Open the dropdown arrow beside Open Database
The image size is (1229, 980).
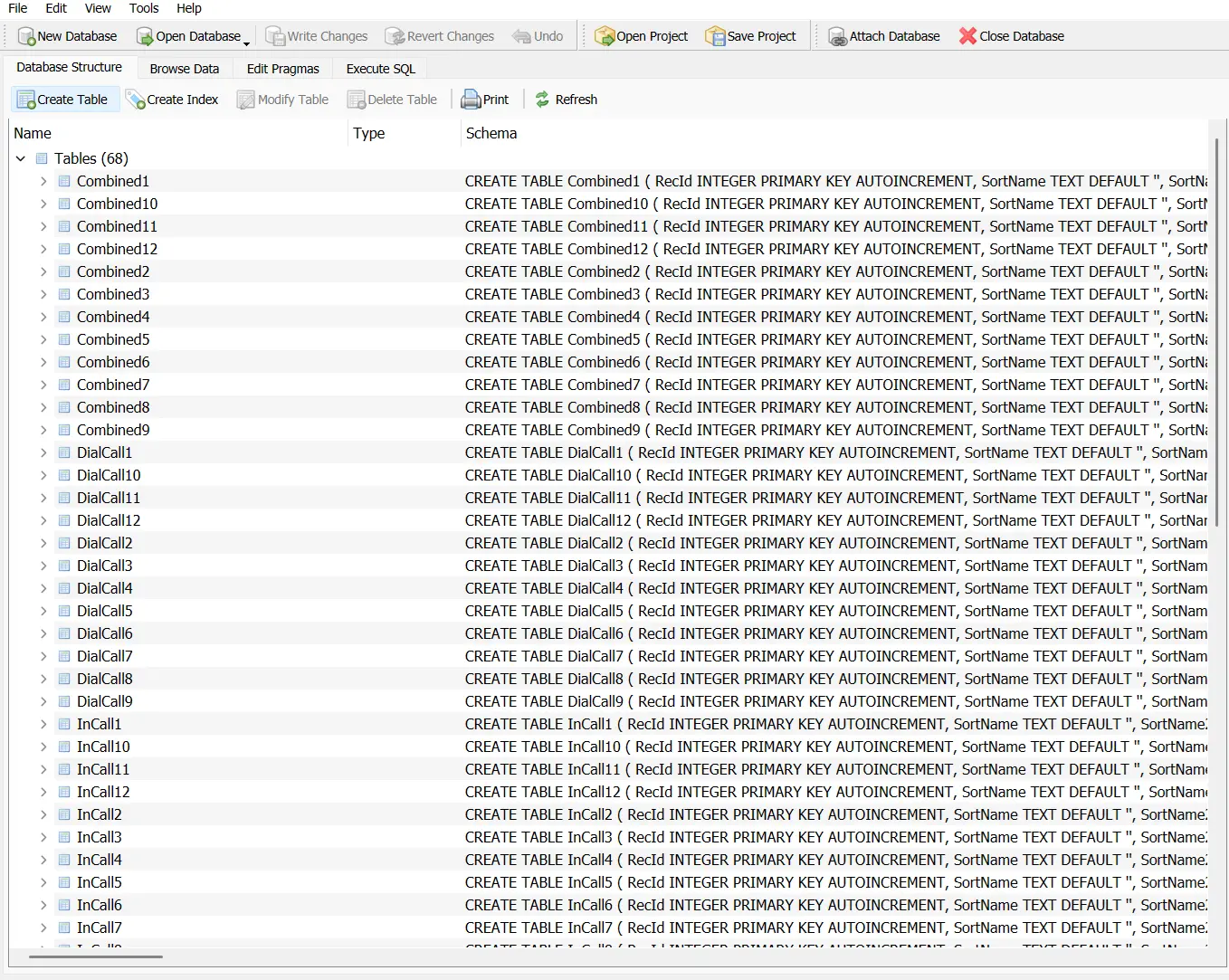[x=246, y=43]
